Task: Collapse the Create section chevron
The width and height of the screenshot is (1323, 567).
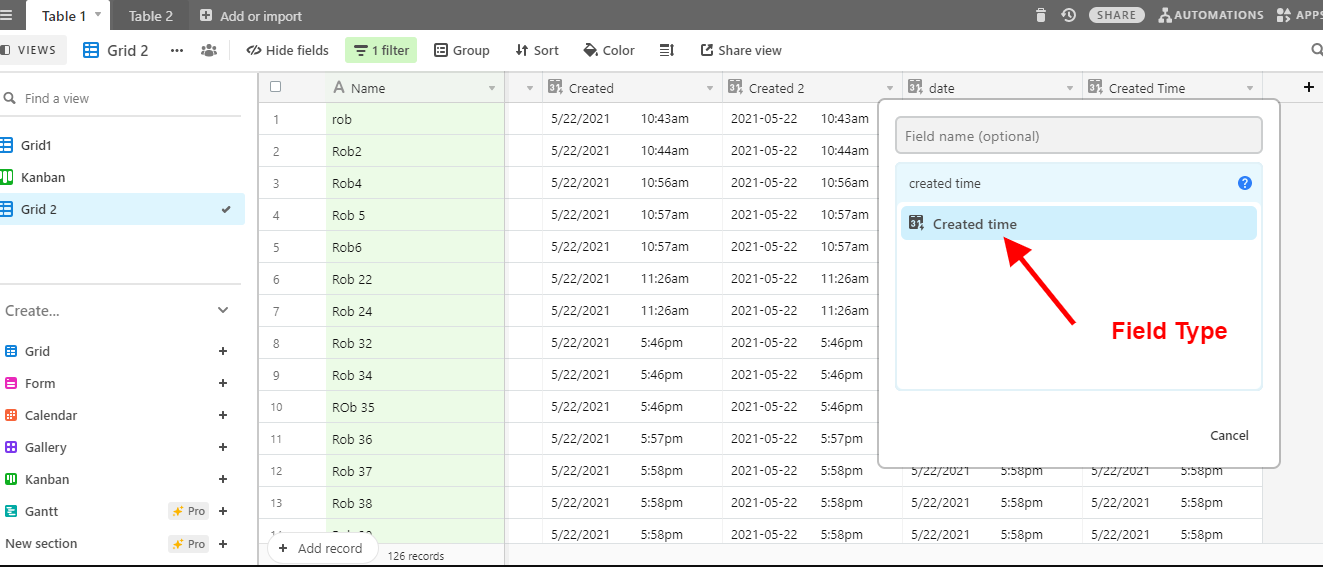Action: [x=223, y=311]
